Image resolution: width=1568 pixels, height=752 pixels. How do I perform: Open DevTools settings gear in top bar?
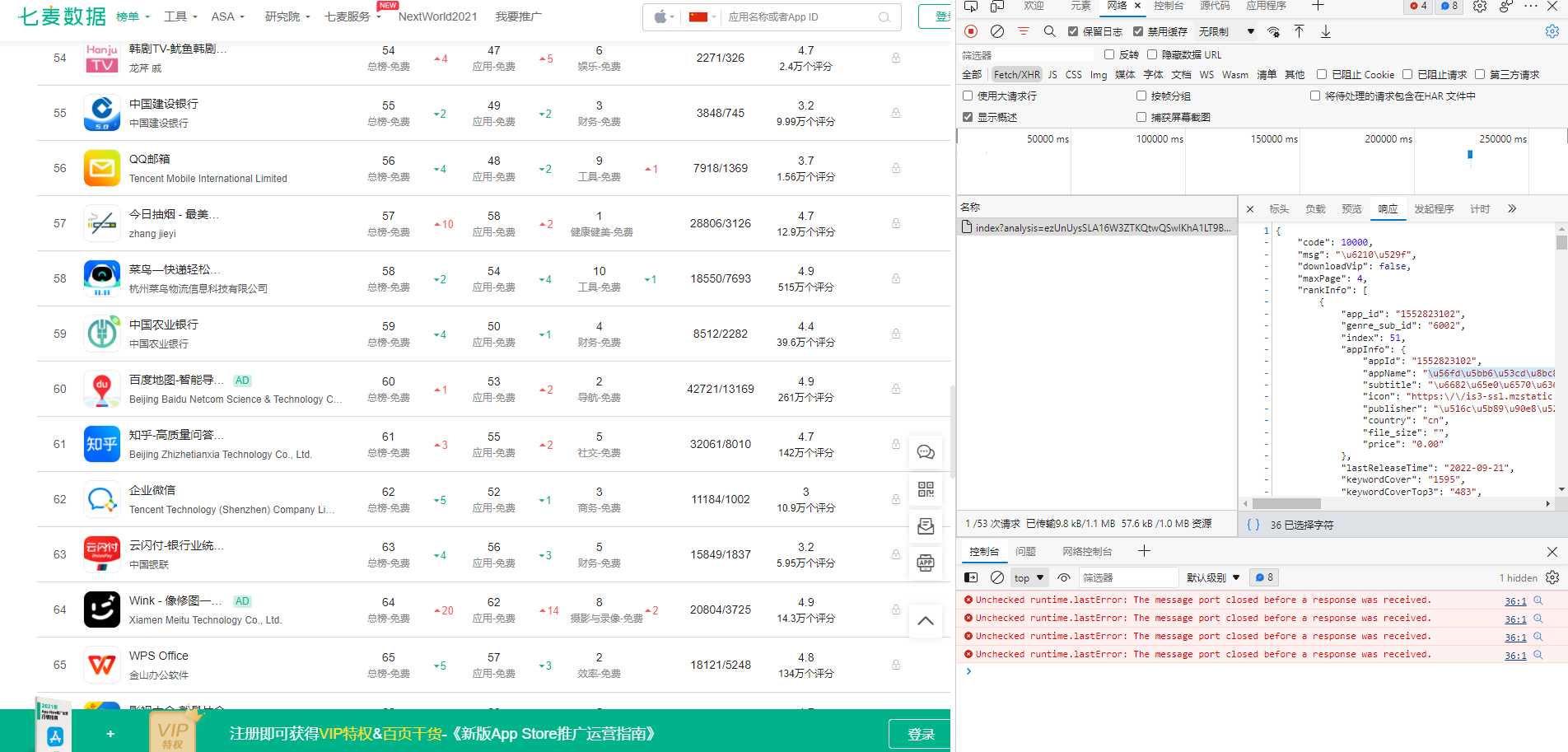[x=1480, y=6]
